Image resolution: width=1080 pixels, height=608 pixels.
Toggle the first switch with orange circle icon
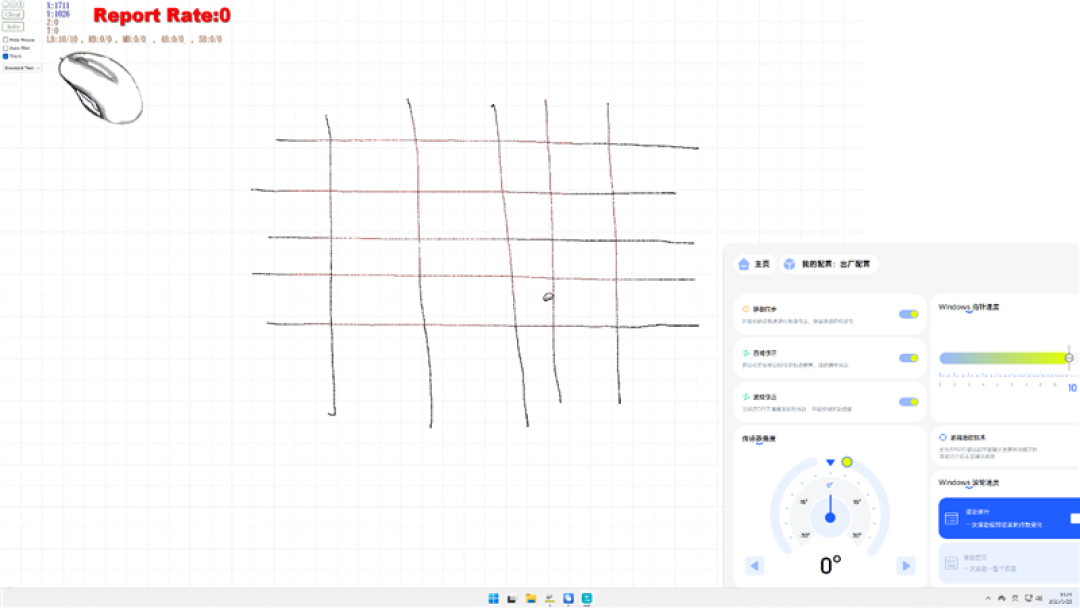coord(908,314)
